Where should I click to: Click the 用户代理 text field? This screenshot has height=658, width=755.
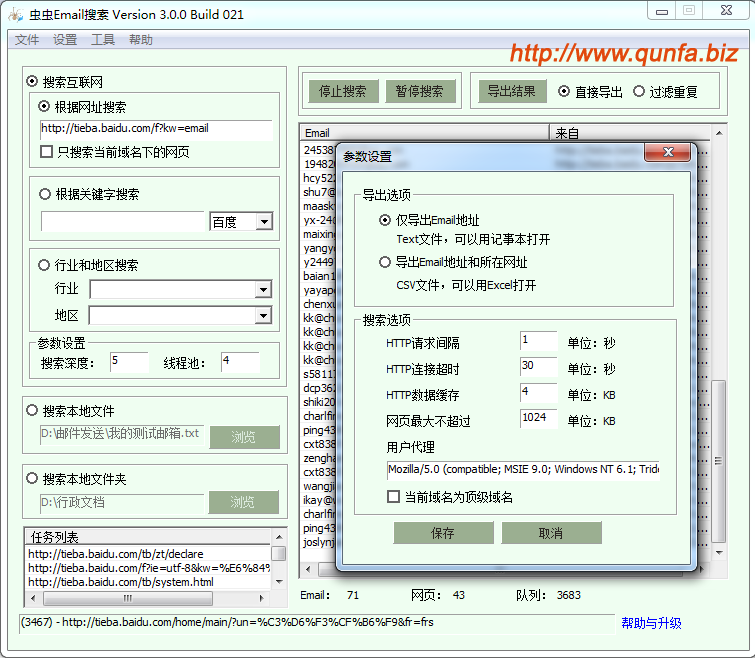point(523,470)
